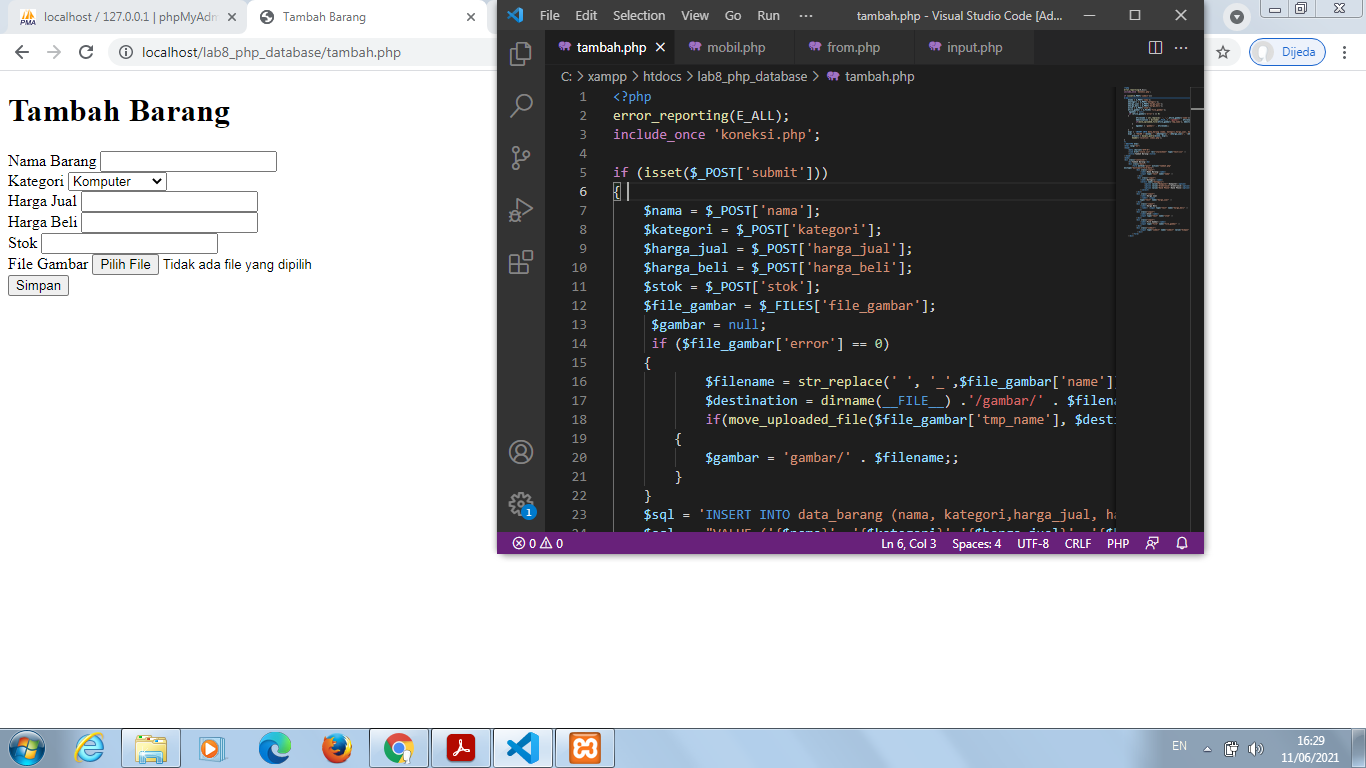Bookmark this page with the star icon
Image resolution: width=1366 pixels, height=768 pixels.
coord(1222,52)
